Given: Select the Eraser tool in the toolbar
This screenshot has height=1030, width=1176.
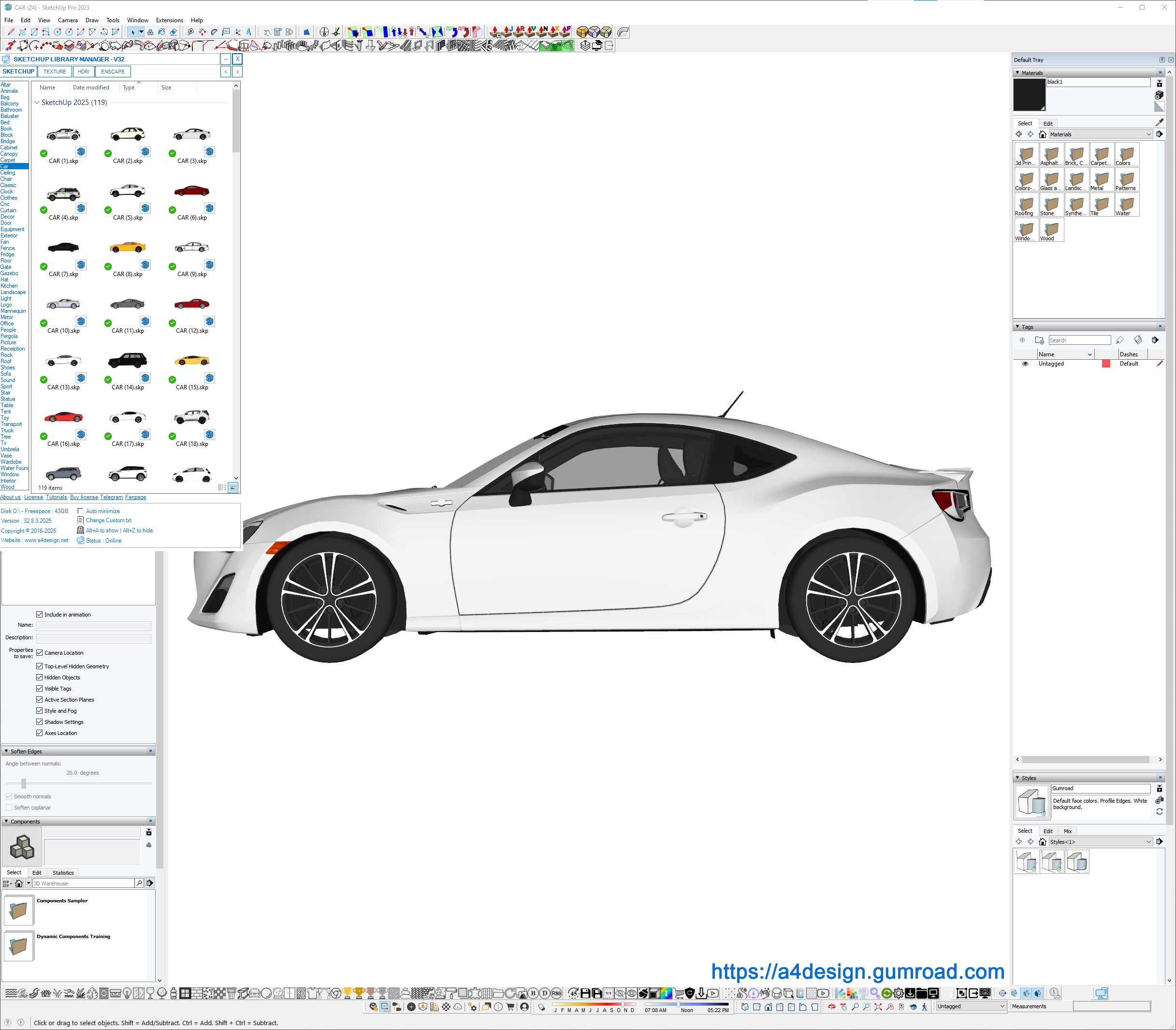Looking at the screenshot, I should tap(173, 32).
